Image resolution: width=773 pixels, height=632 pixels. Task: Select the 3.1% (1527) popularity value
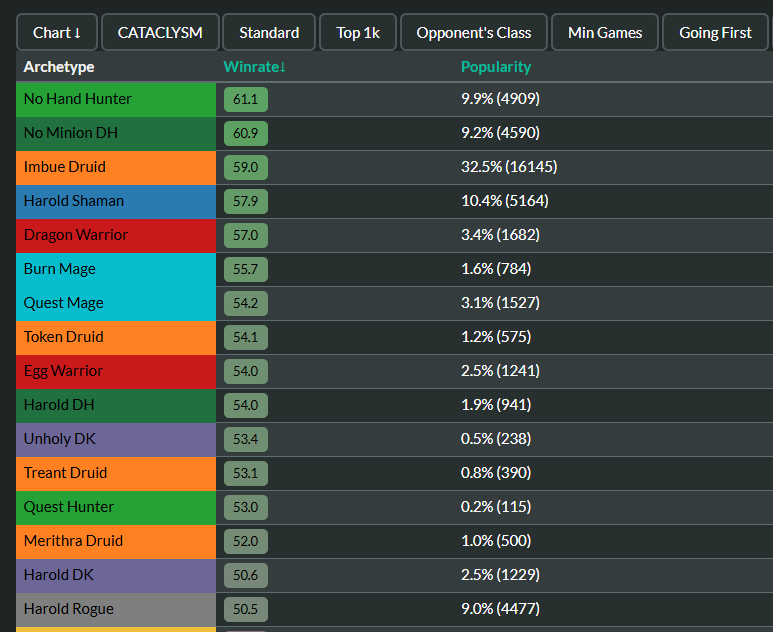pos(500,303)
